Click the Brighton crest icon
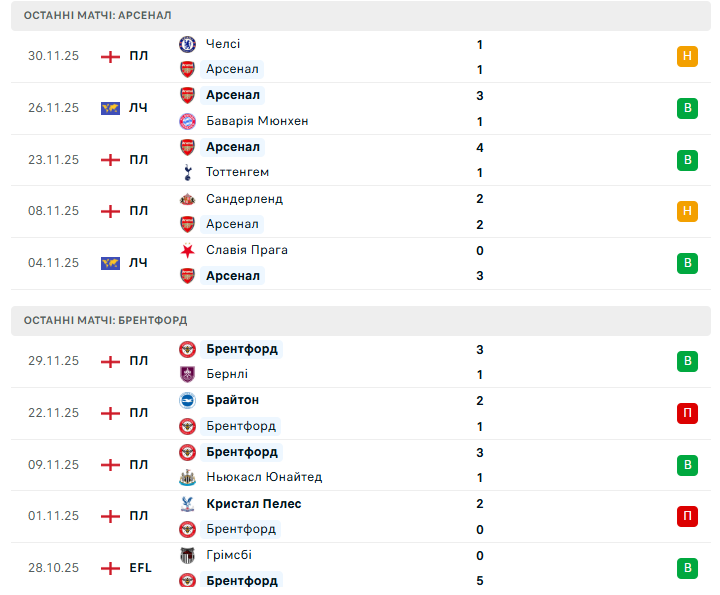Image resolution: width=720 pixels, height=595 pixels. click(187, 400)
